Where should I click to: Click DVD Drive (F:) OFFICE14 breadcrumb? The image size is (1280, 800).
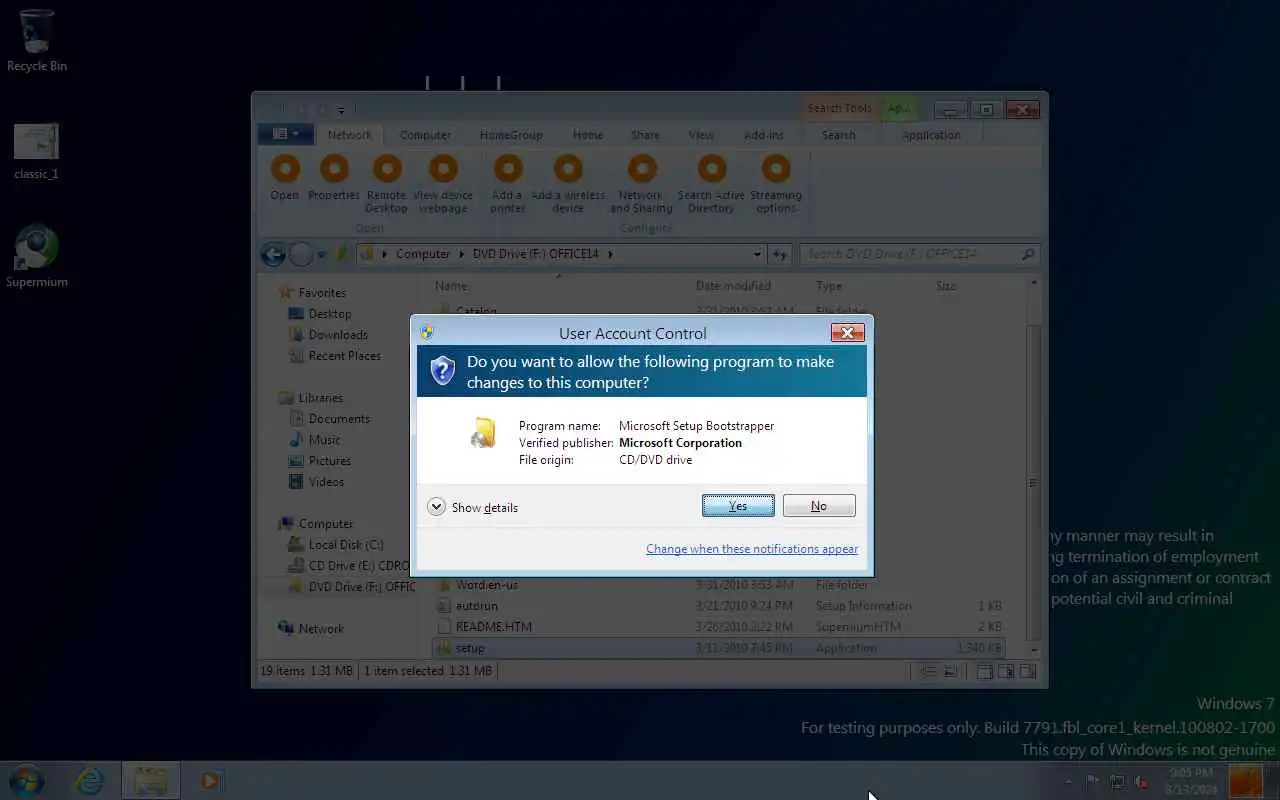click(x=535, y=254)
